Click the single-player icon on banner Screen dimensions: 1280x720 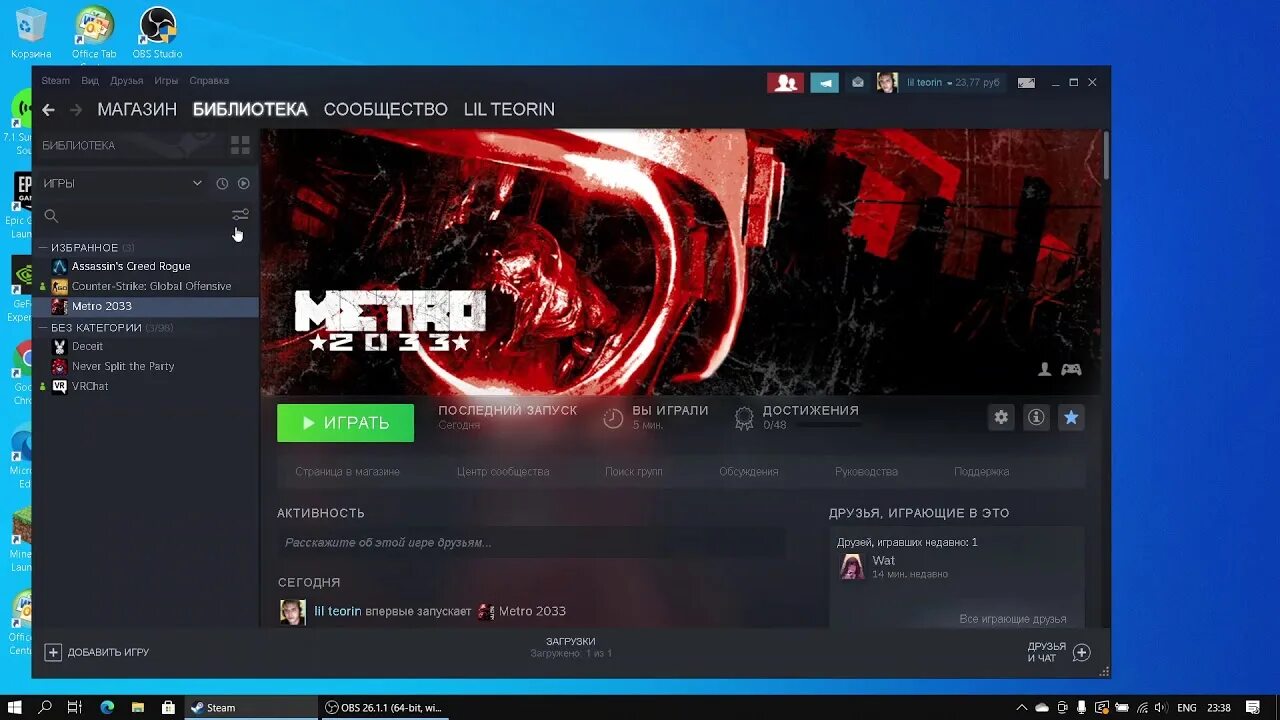click(1044, 369)
